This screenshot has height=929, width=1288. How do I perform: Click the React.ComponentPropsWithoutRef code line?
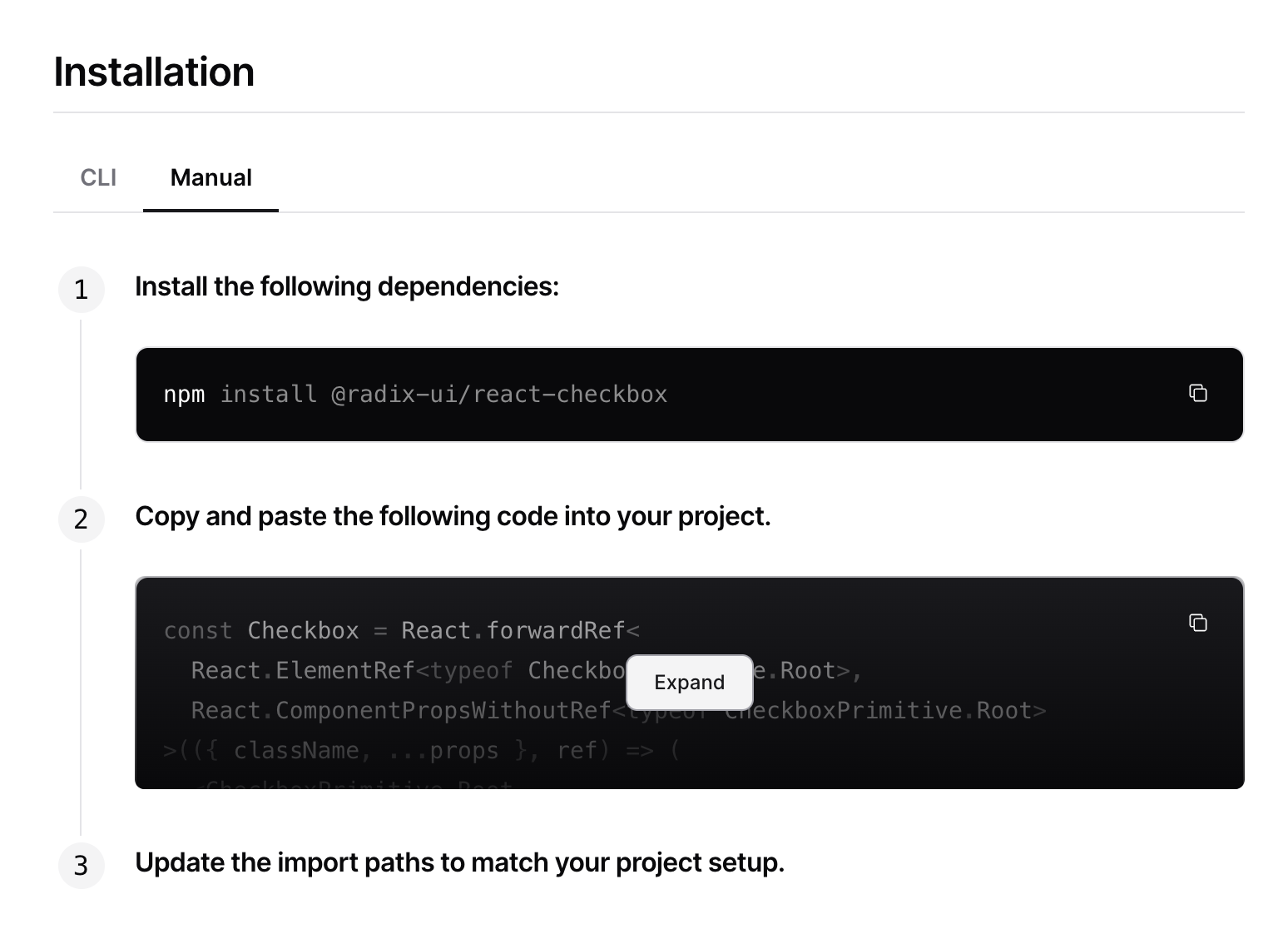click(399, 711)
